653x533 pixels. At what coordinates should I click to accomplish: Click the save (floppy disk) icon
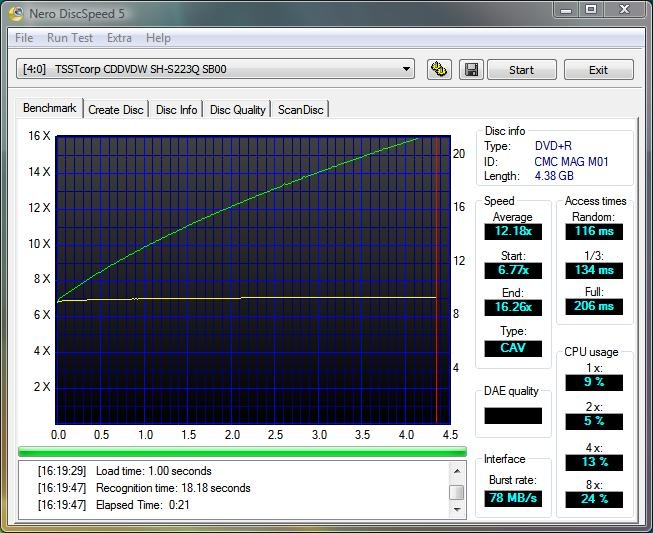tap(469, 70)
